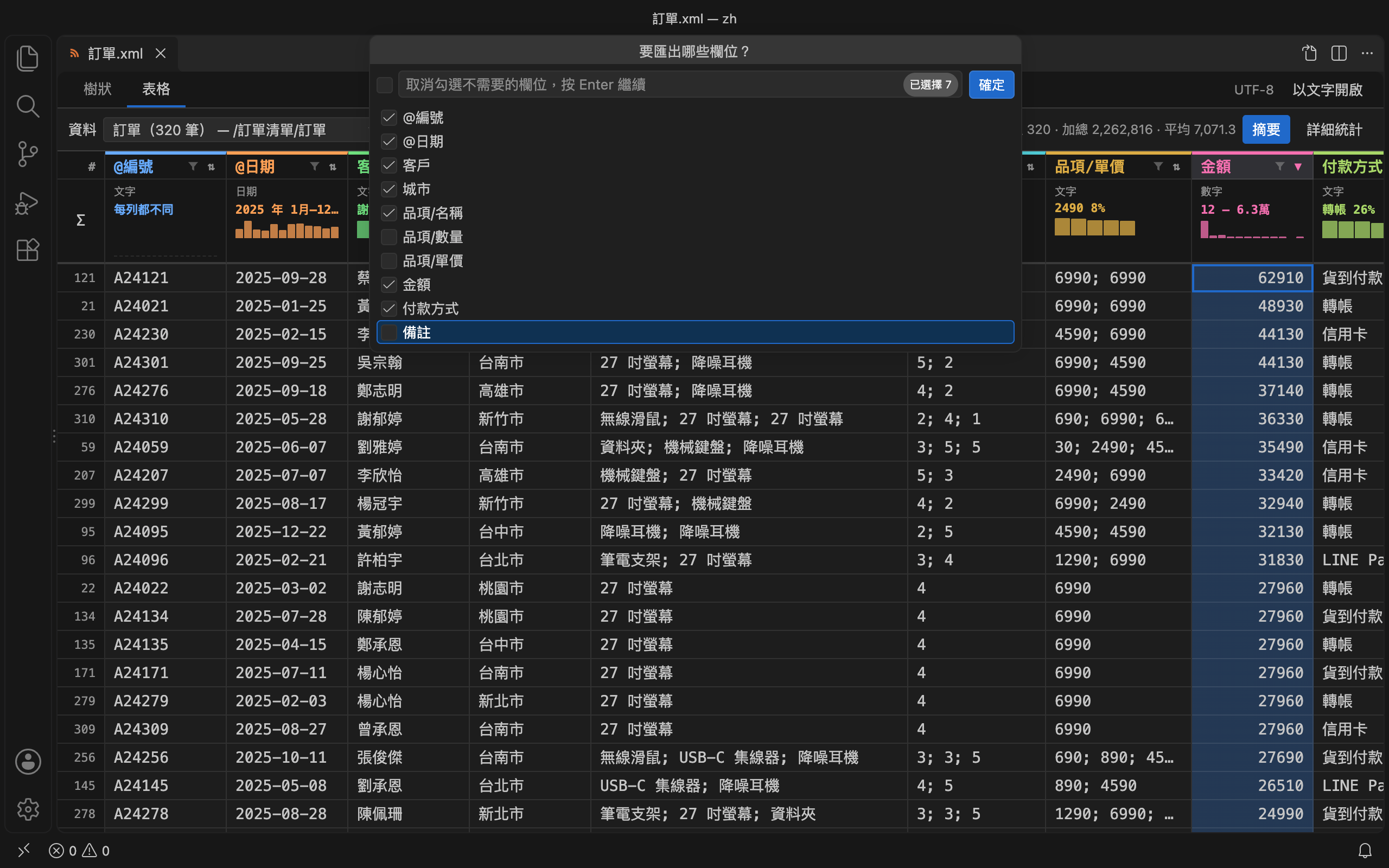The image size is (1389, 868).
Task: Click the descending sort arrow on 金額
Action: 1298,167
